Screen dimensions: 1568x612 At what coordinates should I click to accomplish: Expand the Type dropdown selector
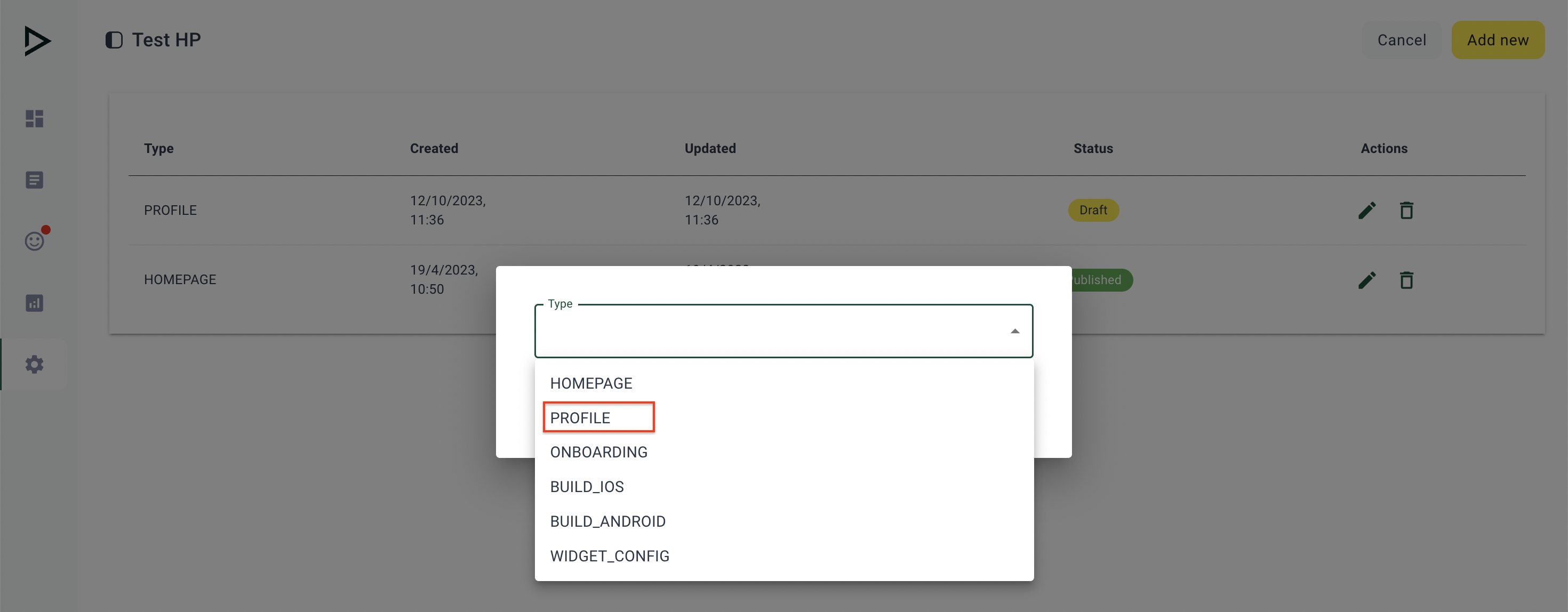coord(783,330)
